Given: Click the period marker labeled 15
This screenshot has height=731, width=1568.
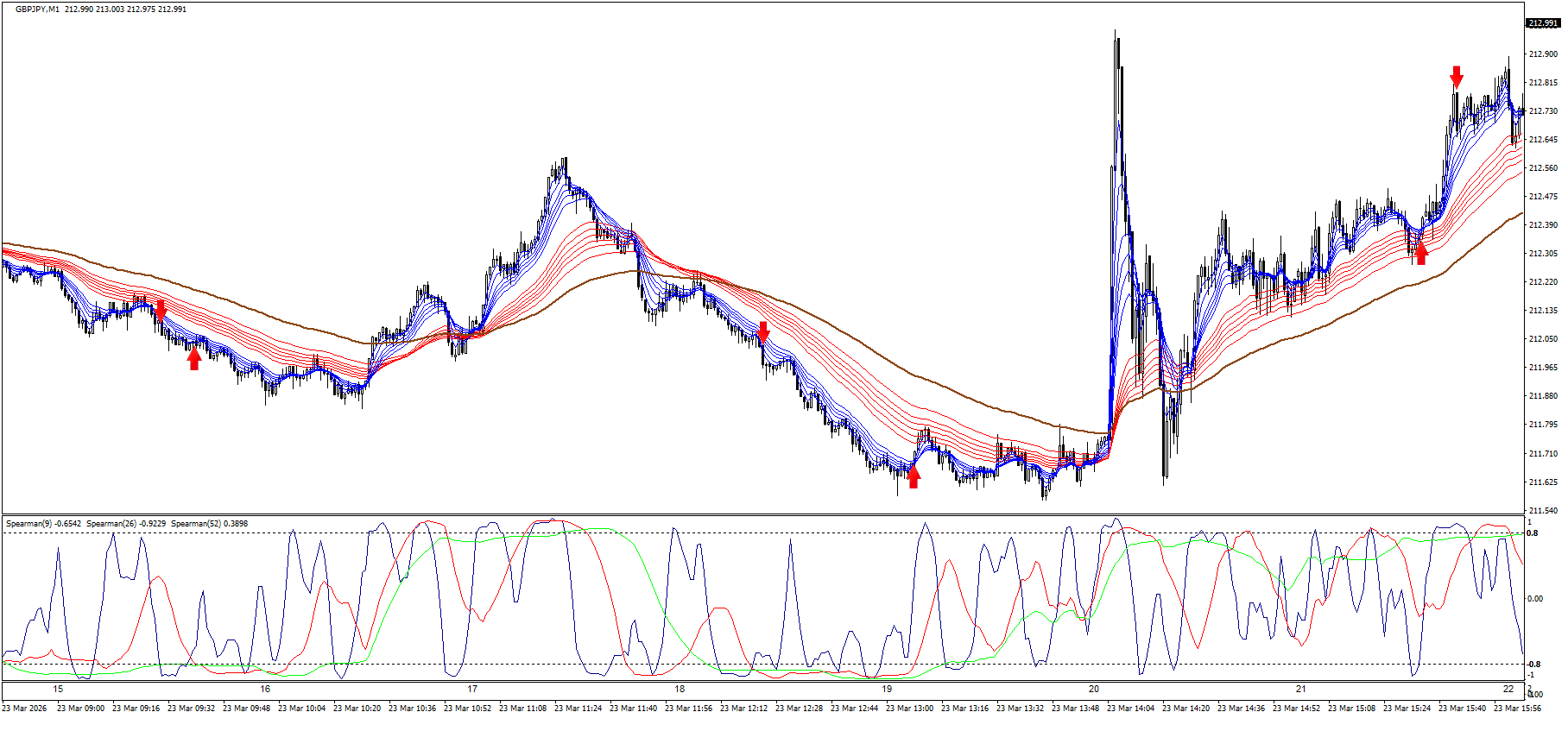Looking at the screenshot, I should [58, 689].
